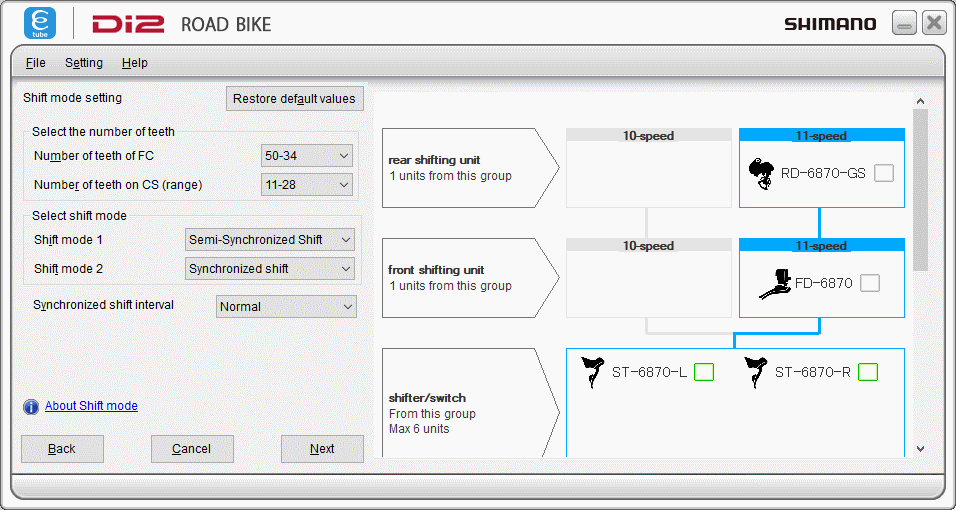Click the Next button
The width and height of the screenshot is (956, 510).
tap(322, 449)
